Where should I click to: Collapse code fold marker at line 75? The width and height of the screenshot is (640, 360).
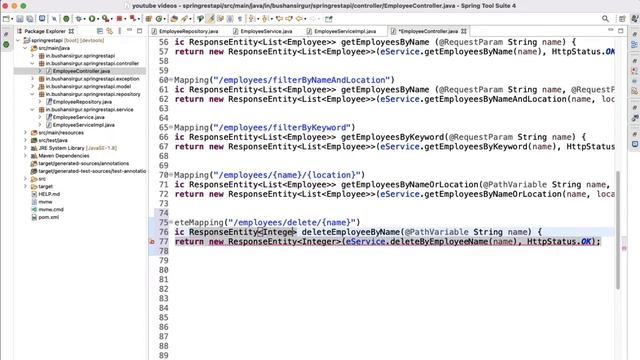[171, 222]
